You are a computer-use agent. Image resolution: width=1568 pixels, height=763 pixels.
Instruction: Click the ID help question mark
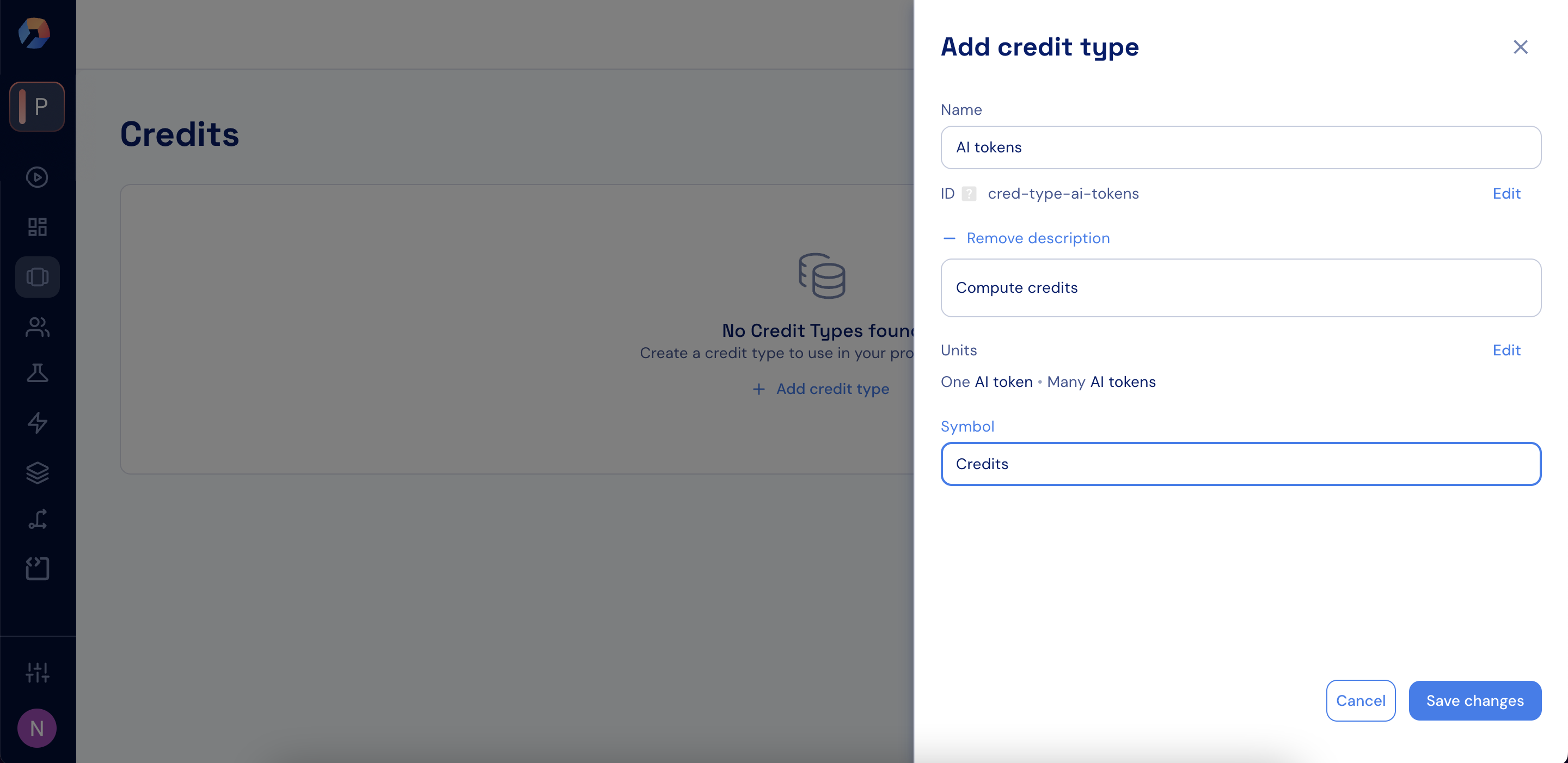[969, 194]
